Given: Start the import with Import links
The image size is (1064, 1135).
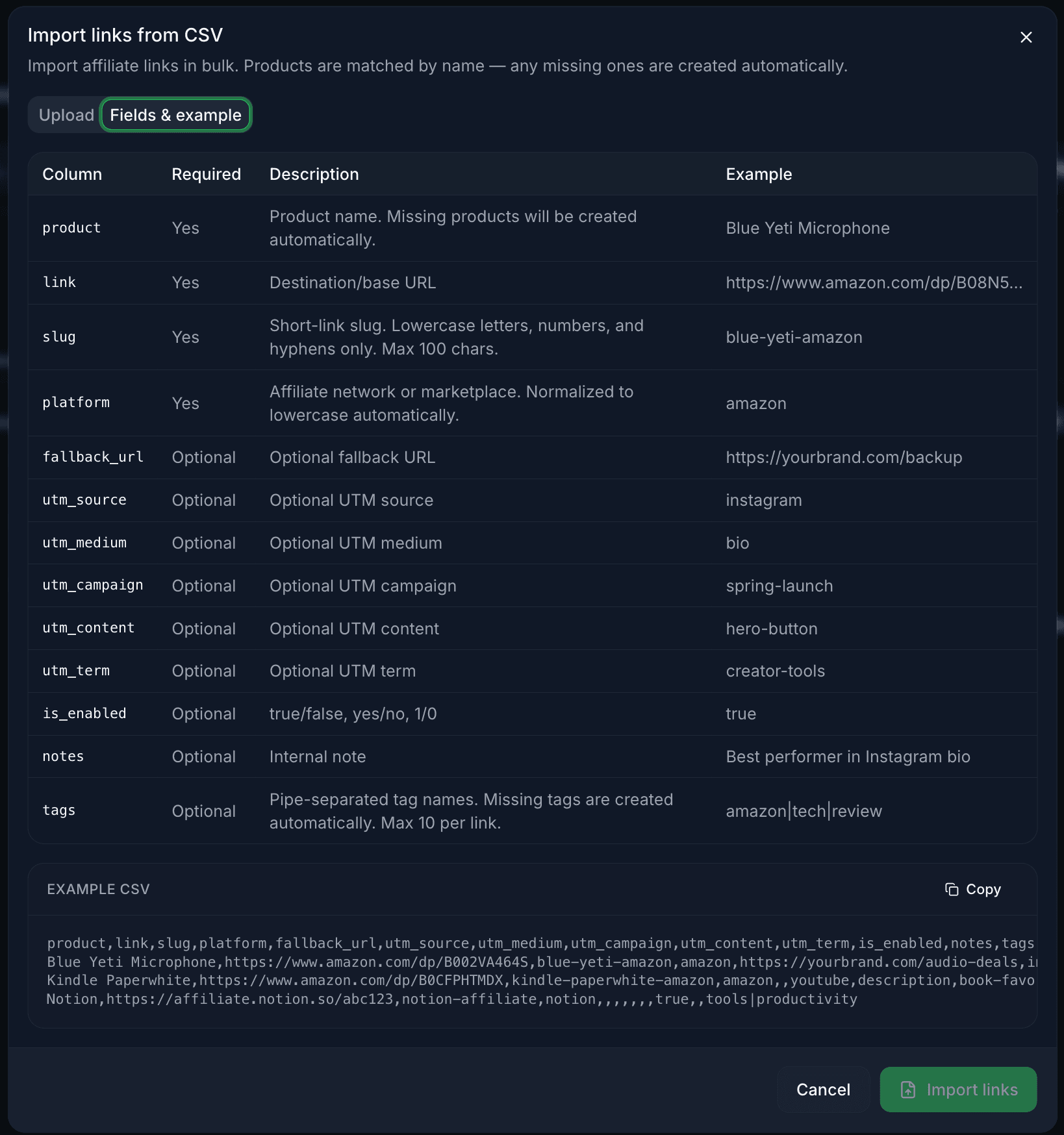Looking at the screenshot, I should pyautogui.click(x=958, y=1090).
